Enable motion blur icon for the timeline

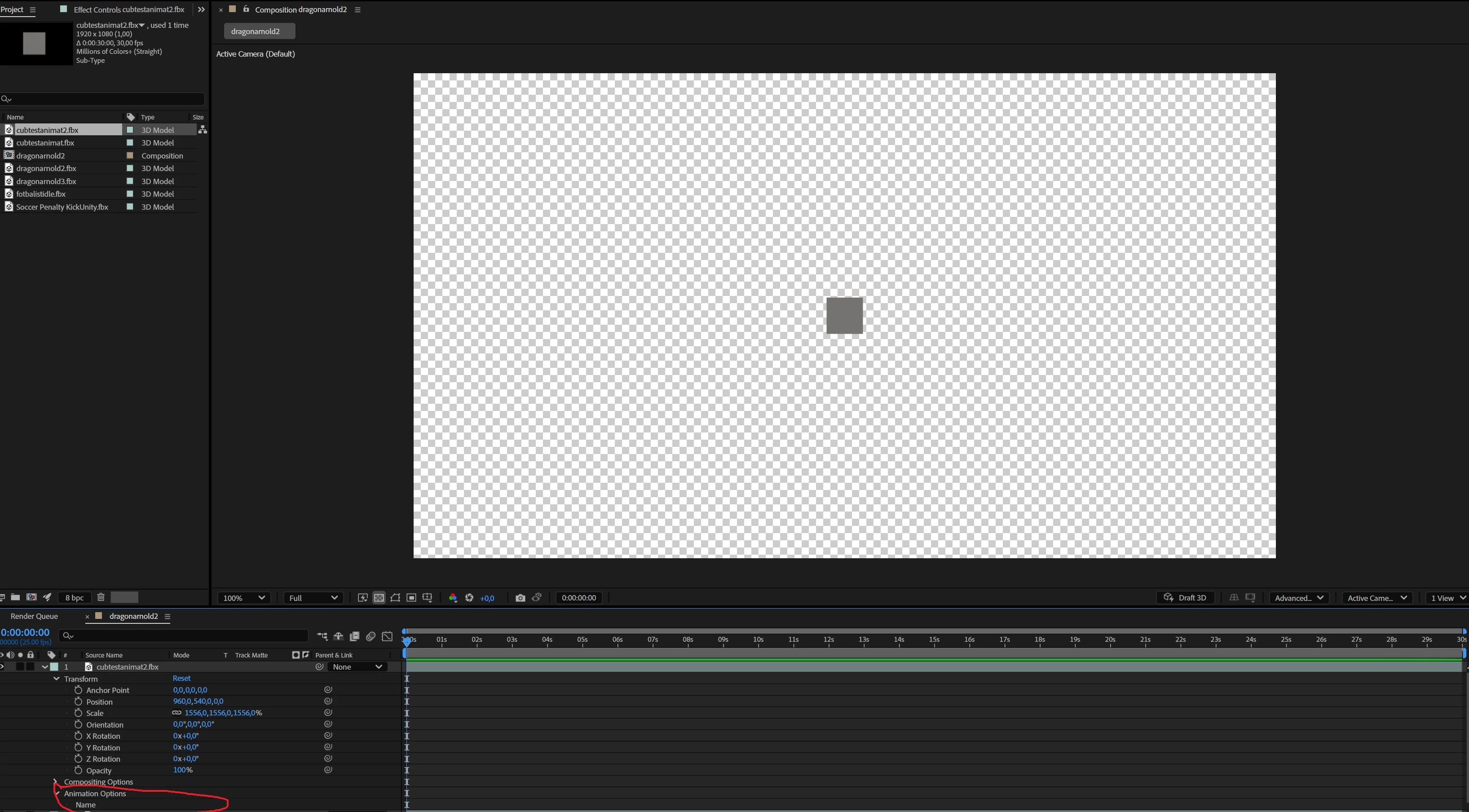pos(371,636)
